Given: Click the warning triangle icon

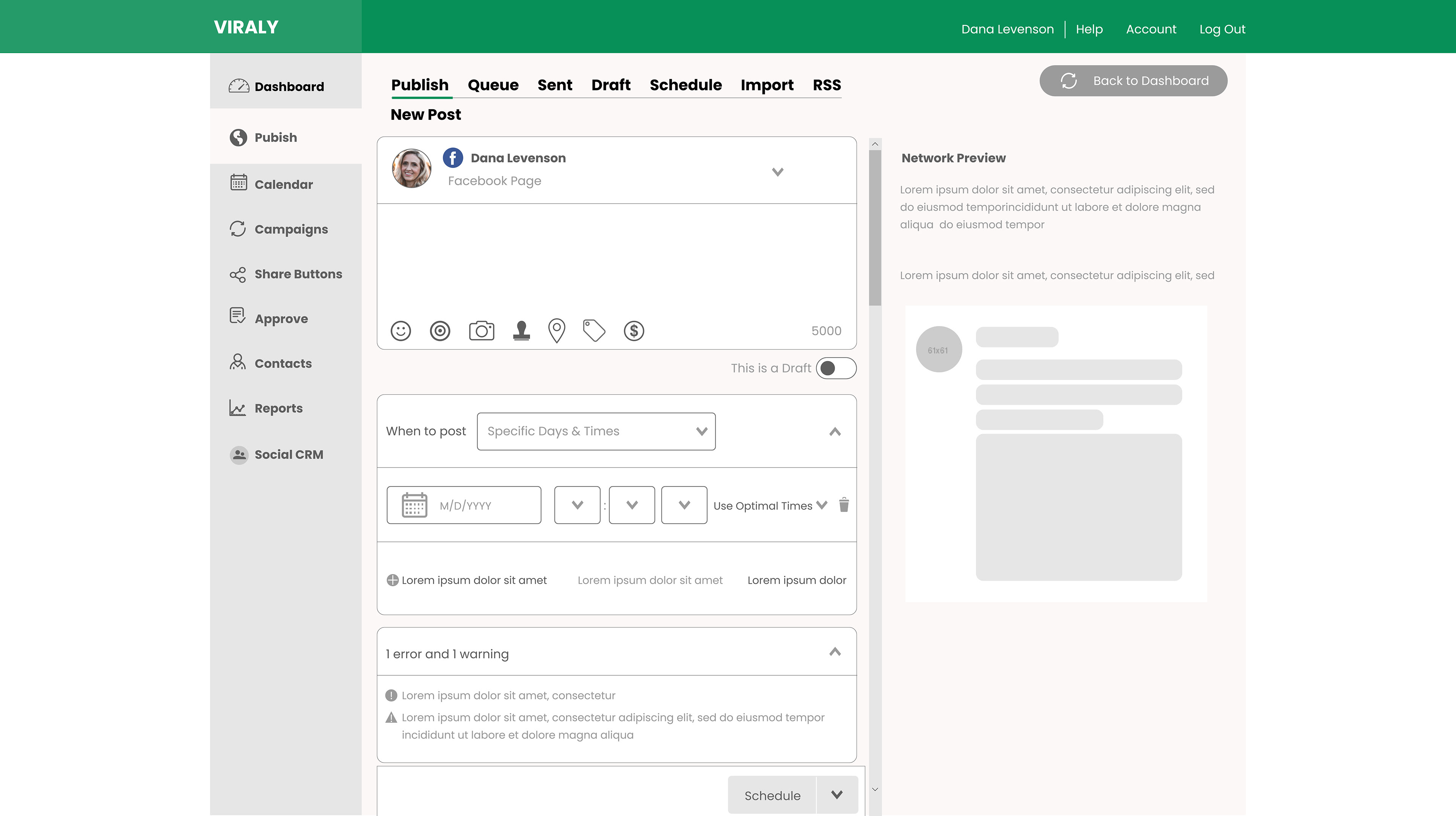Looking at the screenshot, I should point(391,718).
